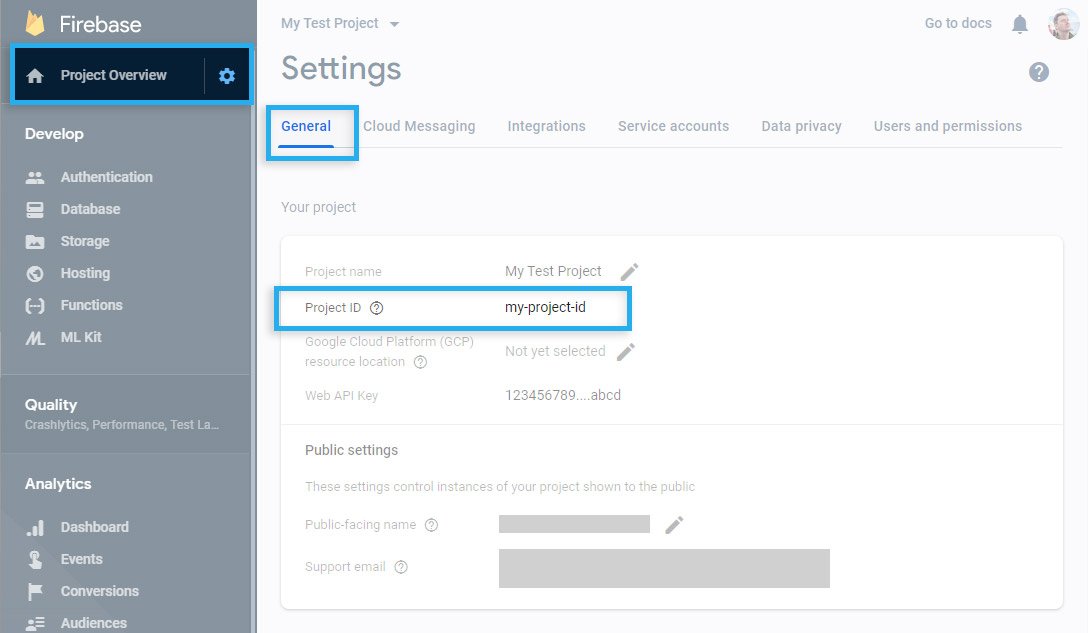Show Project ID help tooltip icon
The height and width of the screenshot is (633, 1088).
pyautogui.click(x=376, y=308)
